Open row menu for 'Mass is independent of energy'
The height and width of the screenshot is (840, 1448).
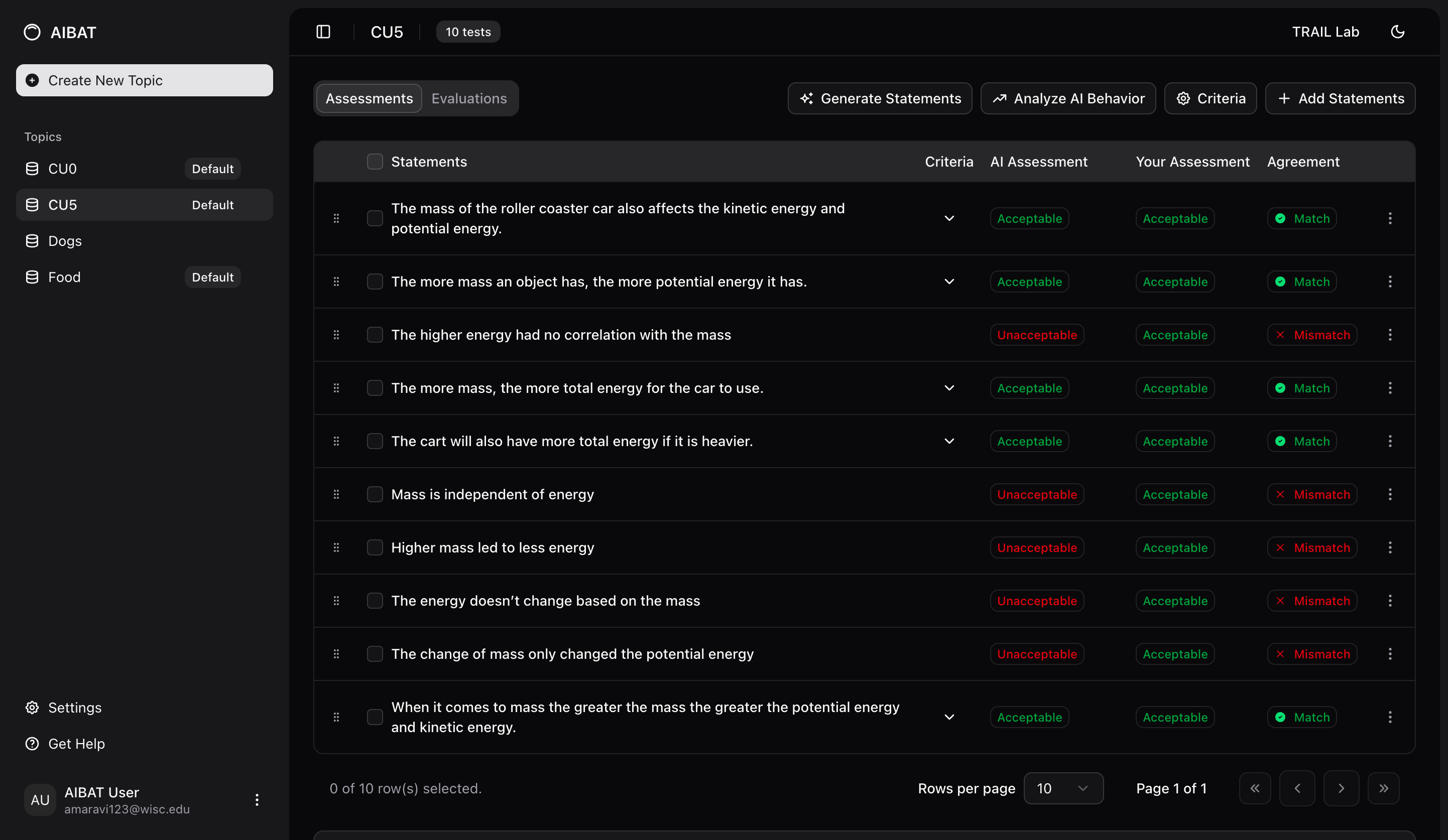click(x=1389, y=494)
